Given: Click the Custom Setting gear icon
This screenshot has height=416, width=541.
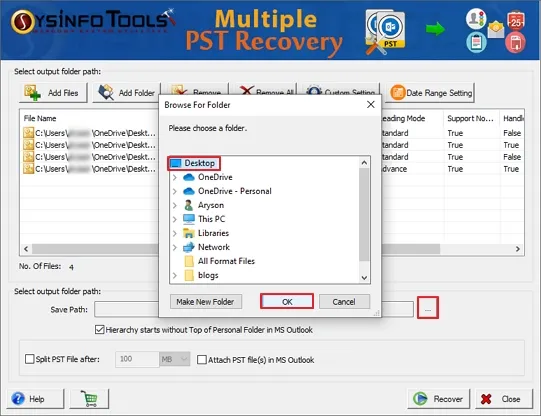Looking at the screenshot, I should coord(314,90).
